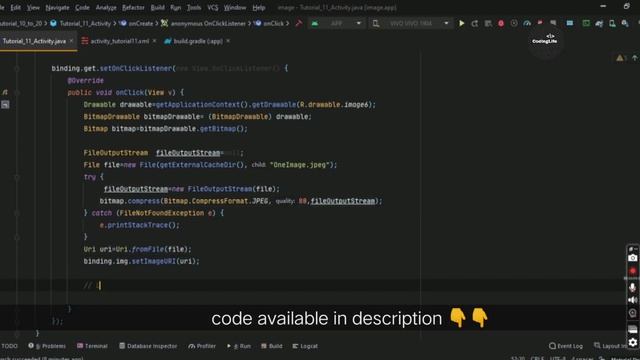Open the Window menu
The width and height of the screenshot is (640, 360).
pyautogui.click(x=235, y=7)
